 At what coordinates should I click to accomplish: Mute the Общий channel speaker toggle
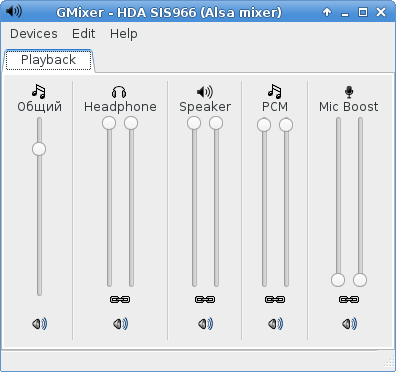(40, 324)
